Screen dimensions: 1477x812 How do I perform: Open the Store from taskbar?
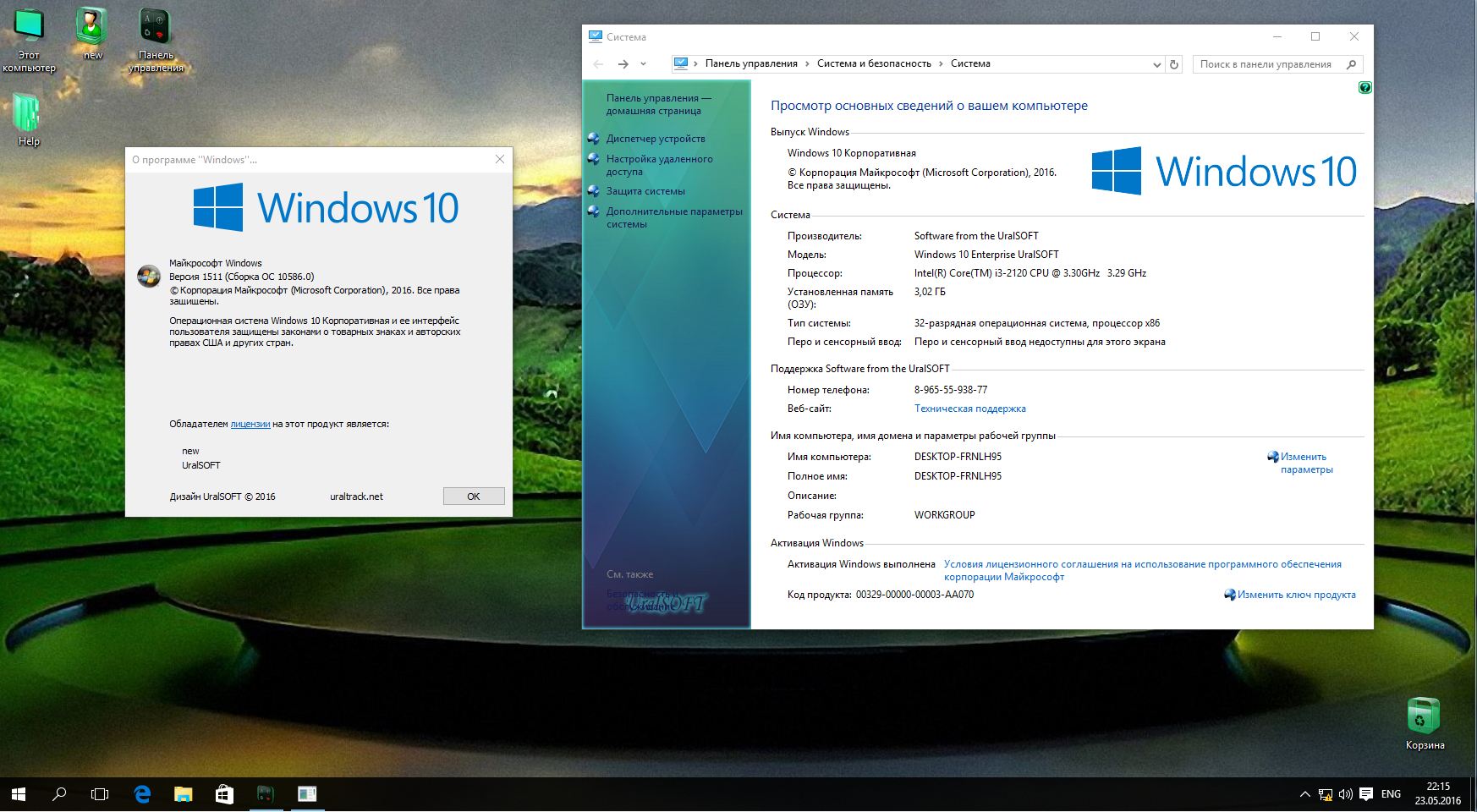[224, 794]
